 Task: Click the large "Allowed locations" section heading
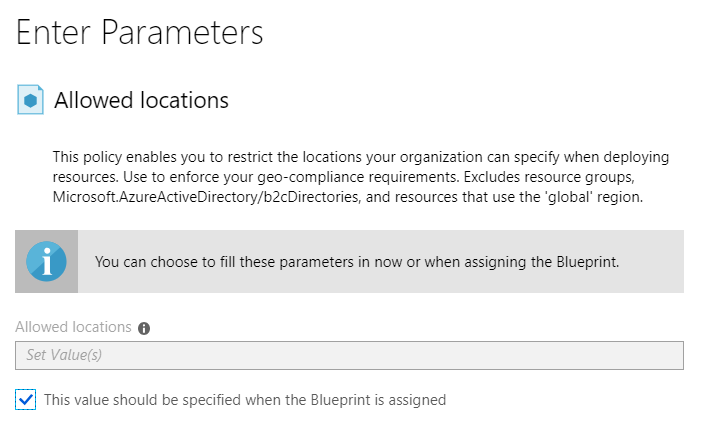(x=141, y=100)
